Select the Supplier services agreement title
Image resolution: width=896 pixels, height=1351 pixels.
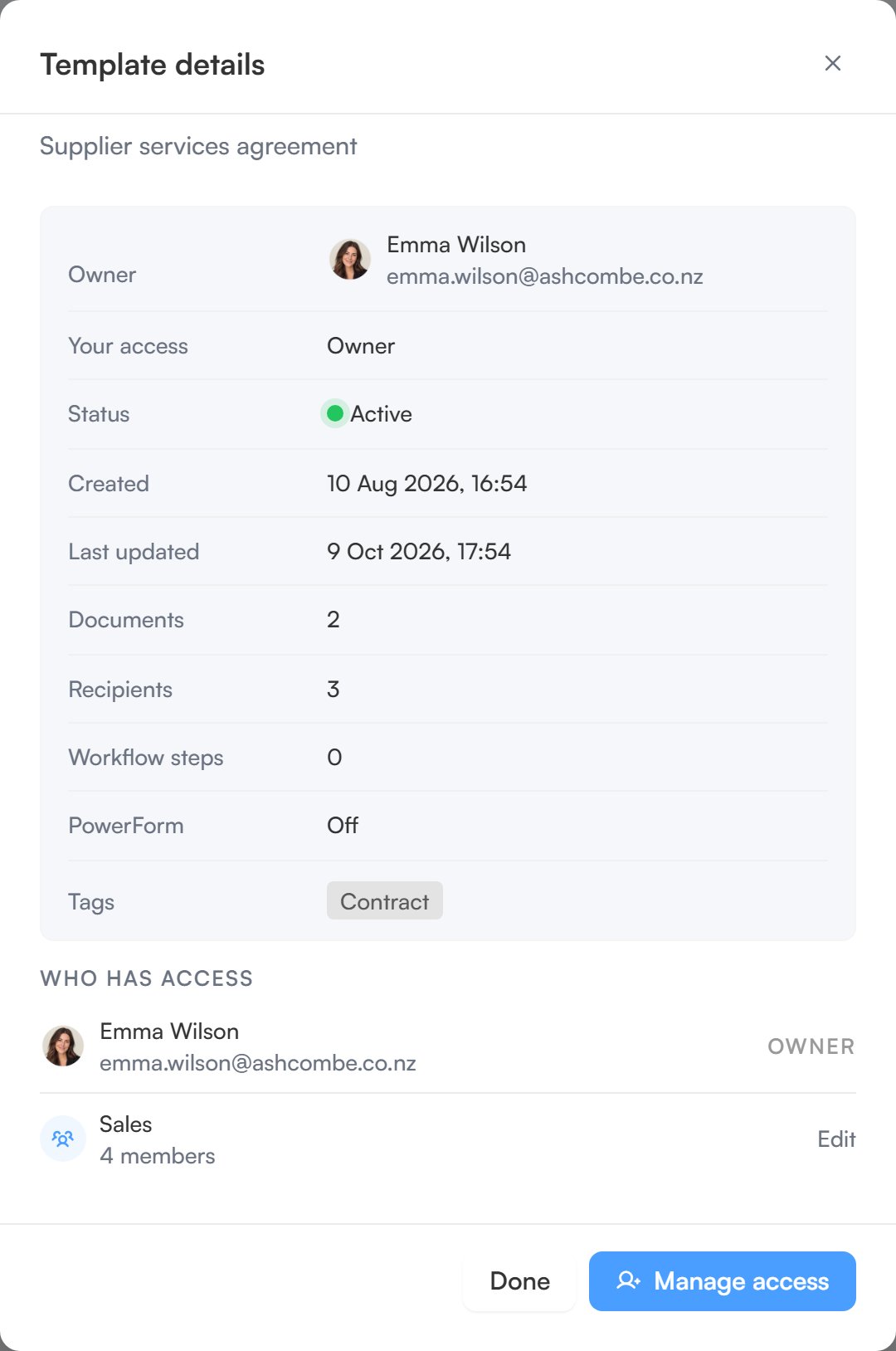tap(198, 147)
